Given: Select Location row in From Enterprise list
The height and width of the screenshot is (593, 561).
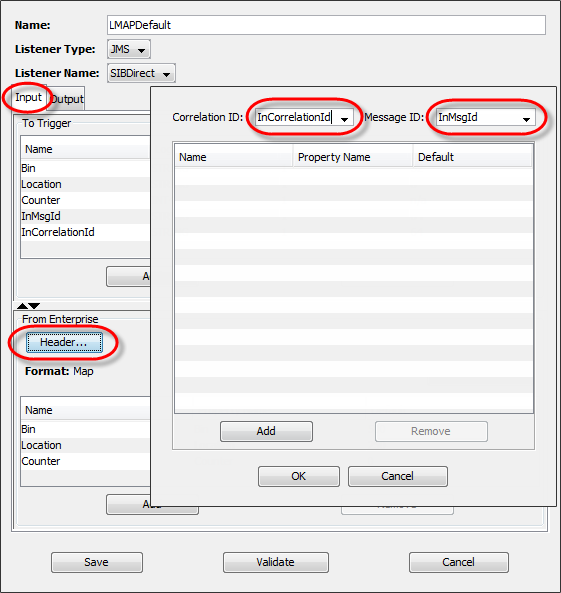Looking at the screenshot, I should 85,445.
